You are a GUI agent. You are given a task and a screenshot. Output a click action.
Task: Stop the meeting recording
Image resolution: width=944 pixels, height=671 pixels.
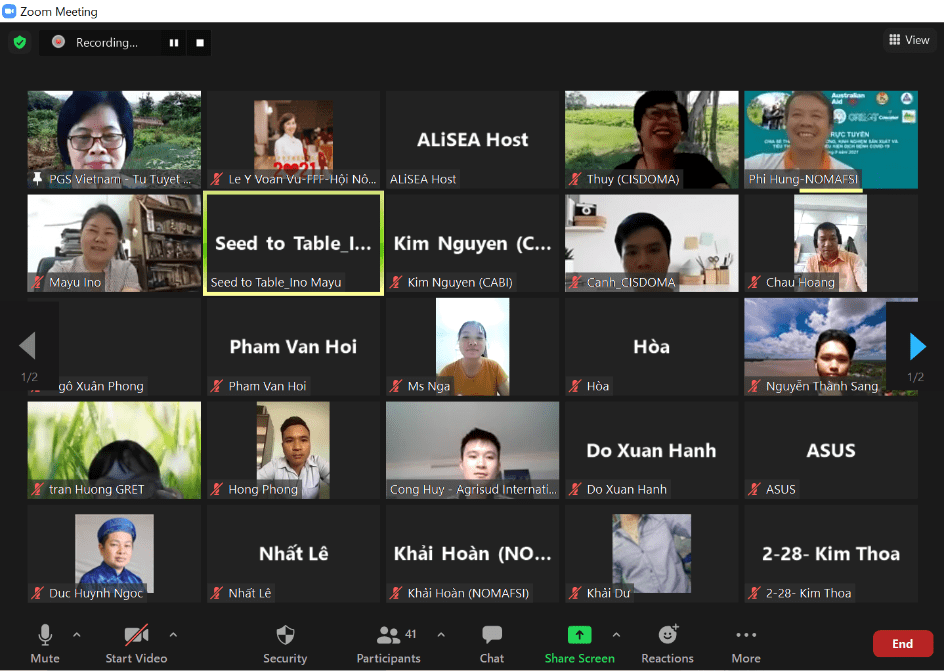(x=200, y=43)
